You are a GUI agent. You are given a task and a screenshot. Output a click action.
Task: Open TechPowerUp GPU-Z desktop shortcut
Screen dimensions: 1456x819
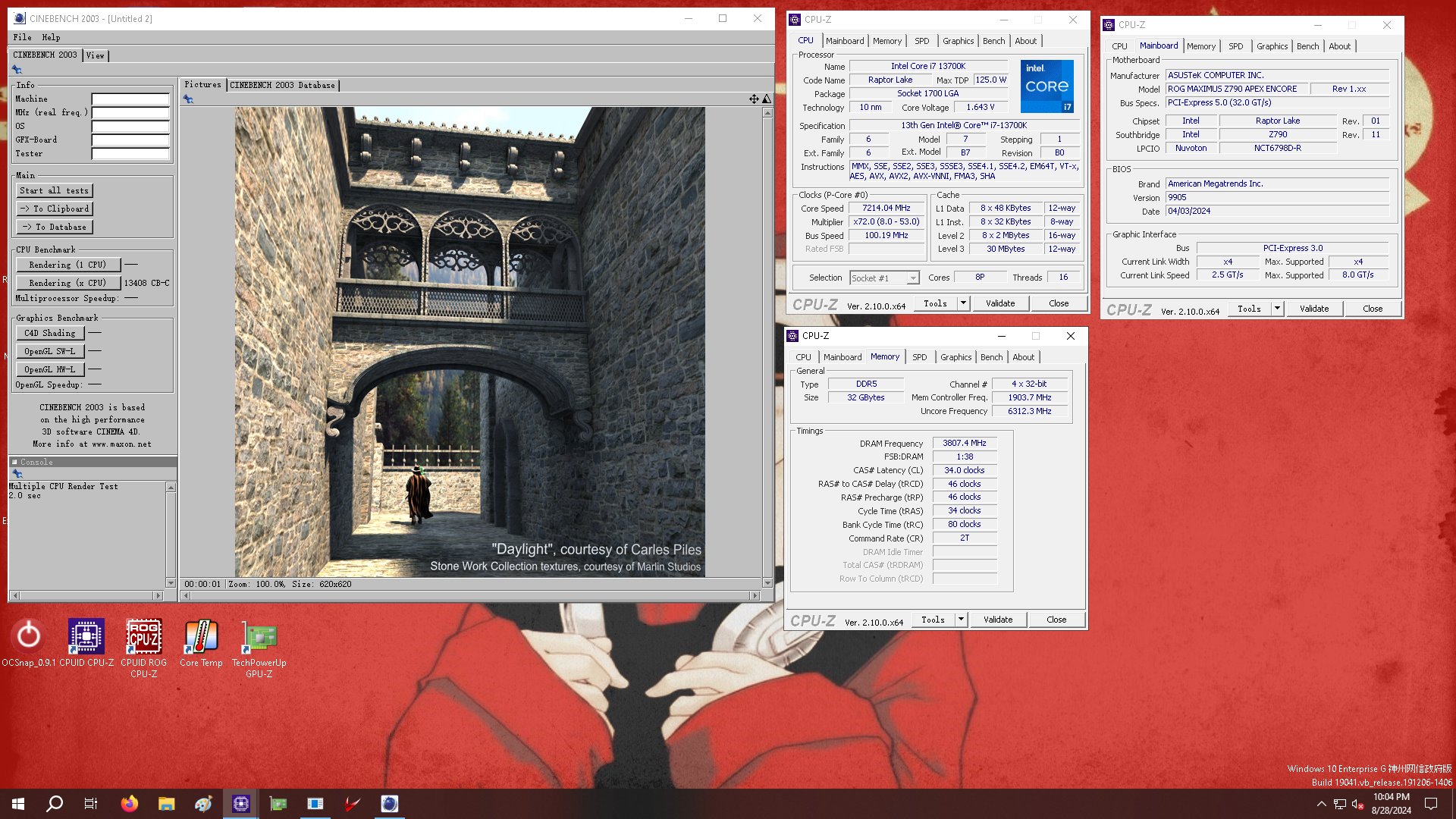point(259,648)
